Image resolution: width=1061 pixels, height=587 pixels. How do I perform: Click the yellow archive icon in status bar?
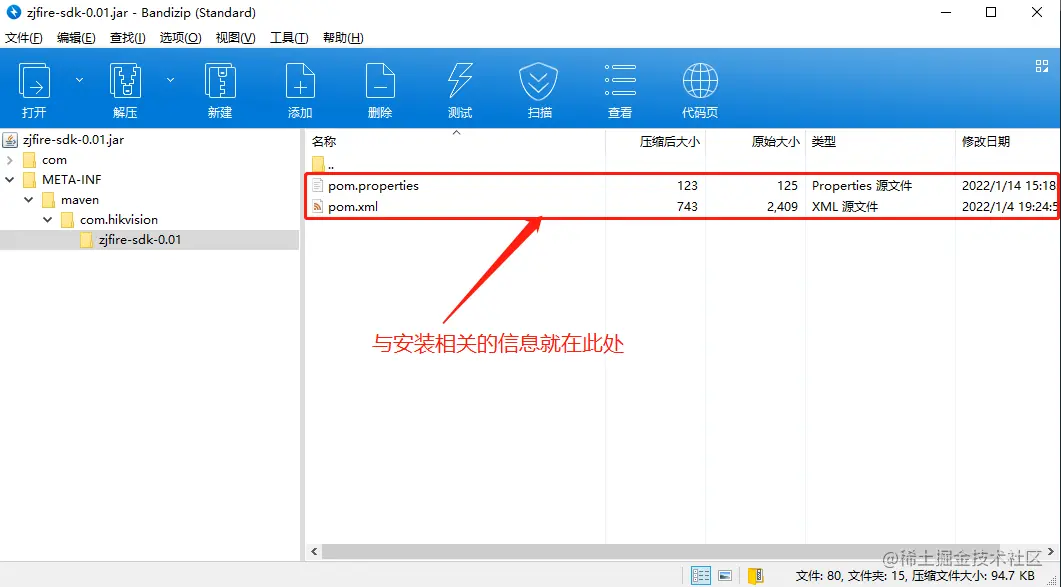pyautogui.click(x=756, y=575)
